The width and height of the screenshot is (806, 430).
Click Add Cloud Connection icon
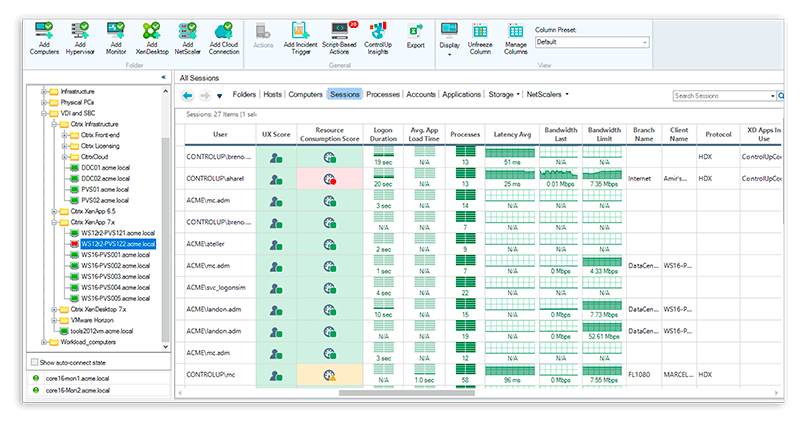[224, 31]
